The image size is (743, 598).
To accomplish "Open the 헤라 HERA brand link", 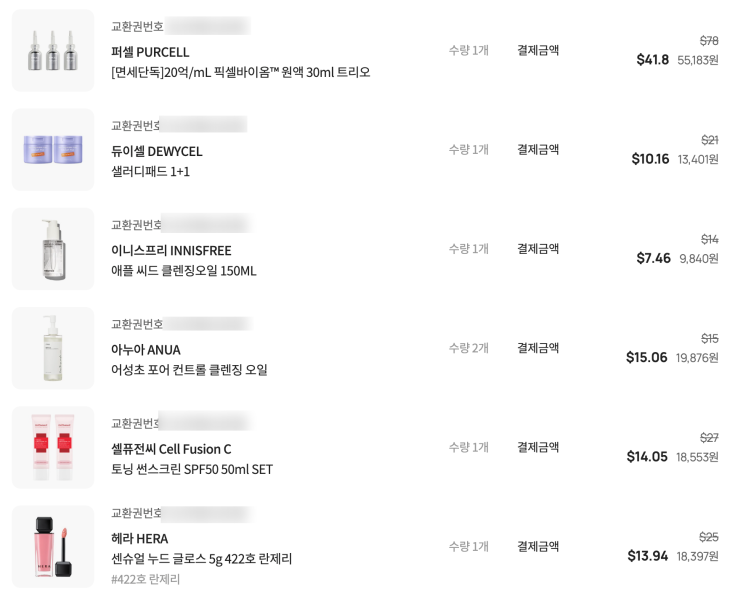I will (140, 538).
